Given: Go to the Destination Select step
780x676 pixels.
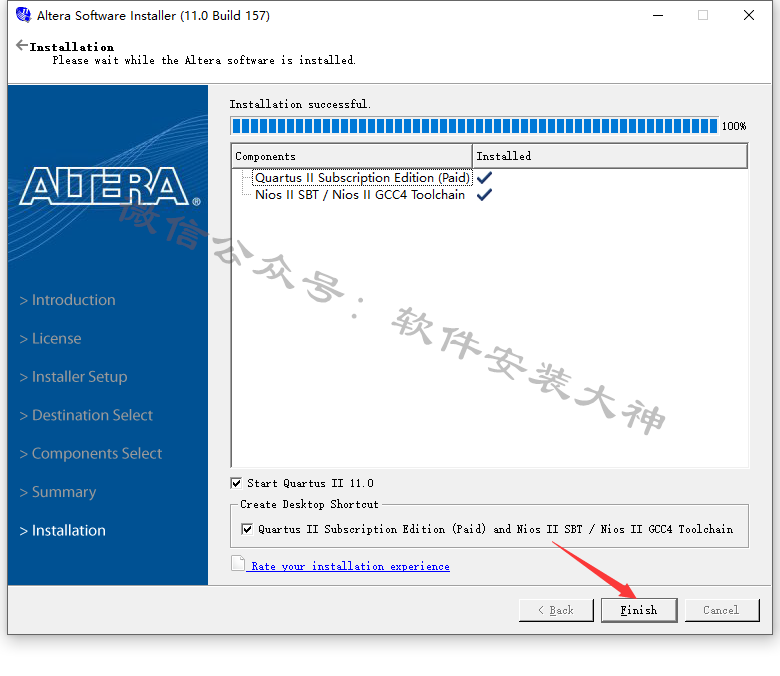Looking at the screenshot, I should (x=86, y=415).
